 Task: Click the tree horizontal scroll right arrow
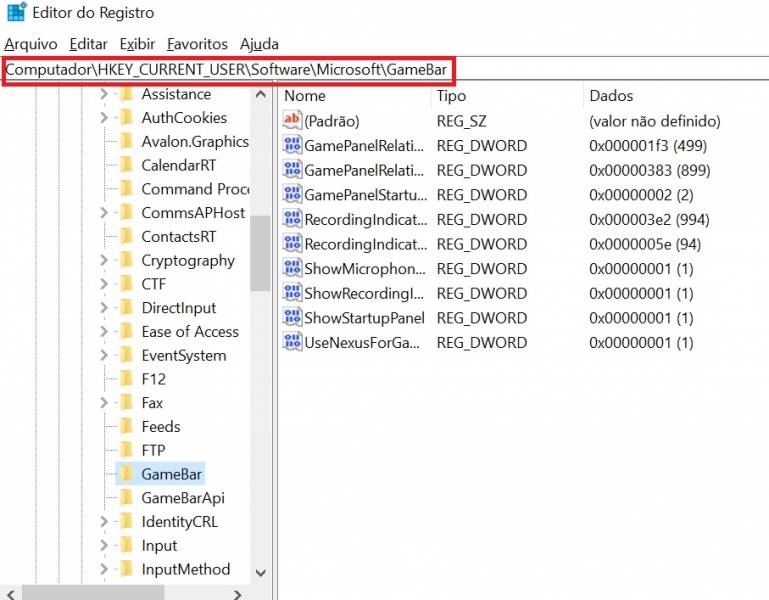coord(237,594)
